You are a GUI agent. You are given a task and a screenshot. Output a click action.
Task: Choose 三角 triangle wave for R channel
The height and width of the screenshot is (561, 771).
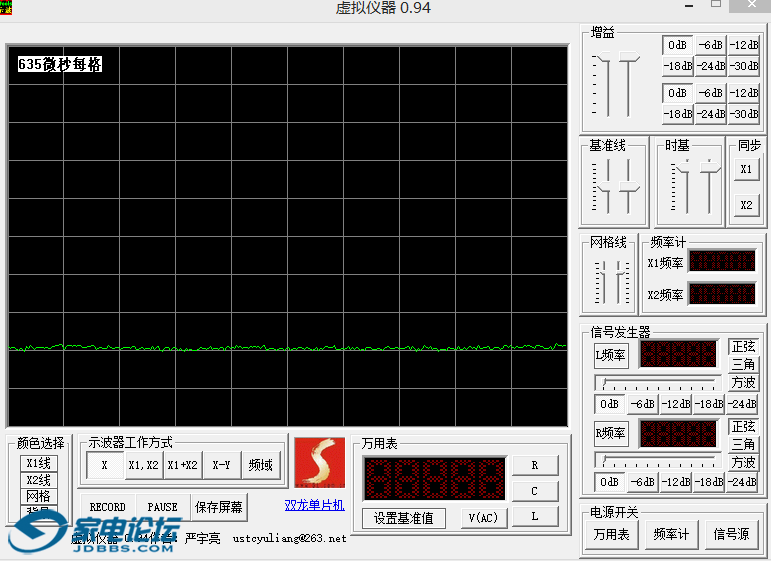[x=743, y=444]
